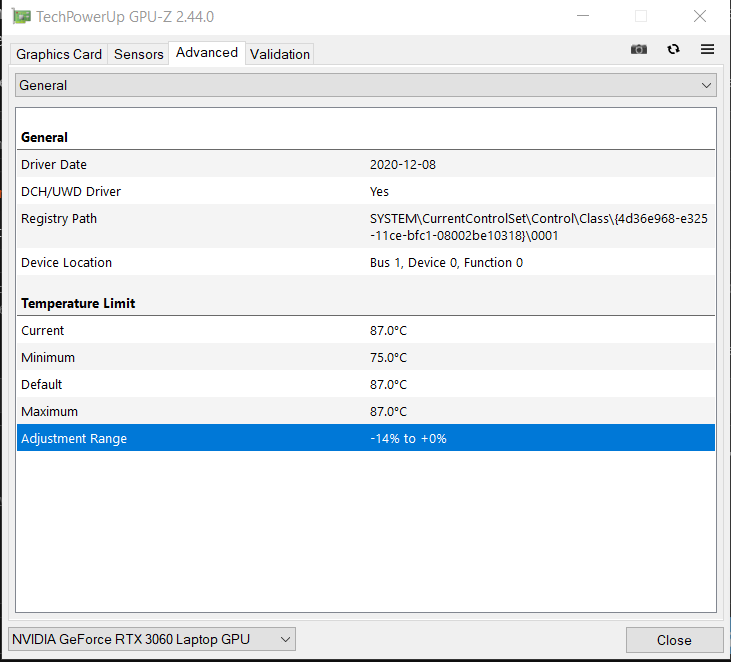
Task: Expand the General category dropdown
Action: (x=366, y=85)
